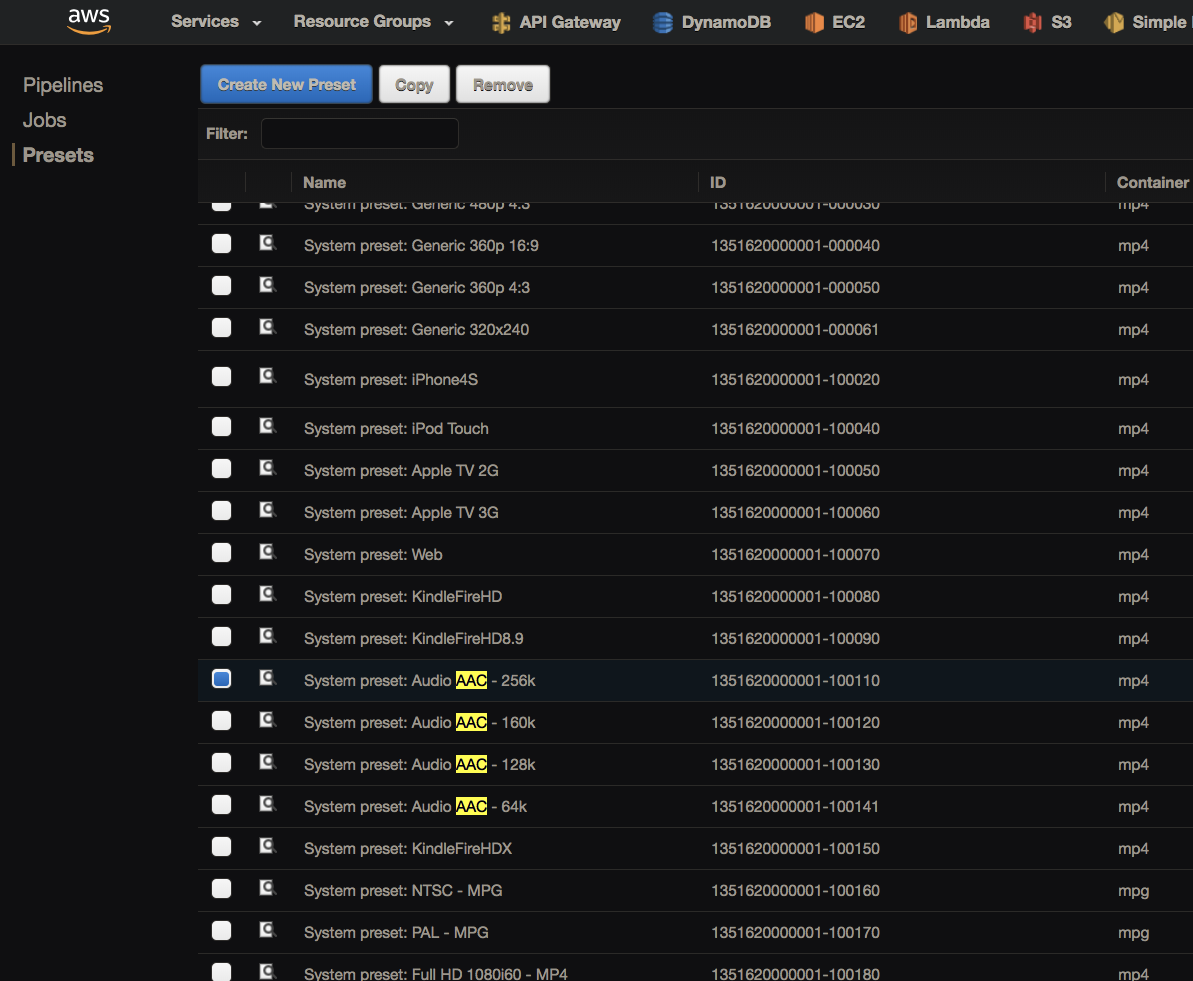Screen dimensions: 1193x981
Task: View details icon for Apple TV 2G
Action: [267, 468]
